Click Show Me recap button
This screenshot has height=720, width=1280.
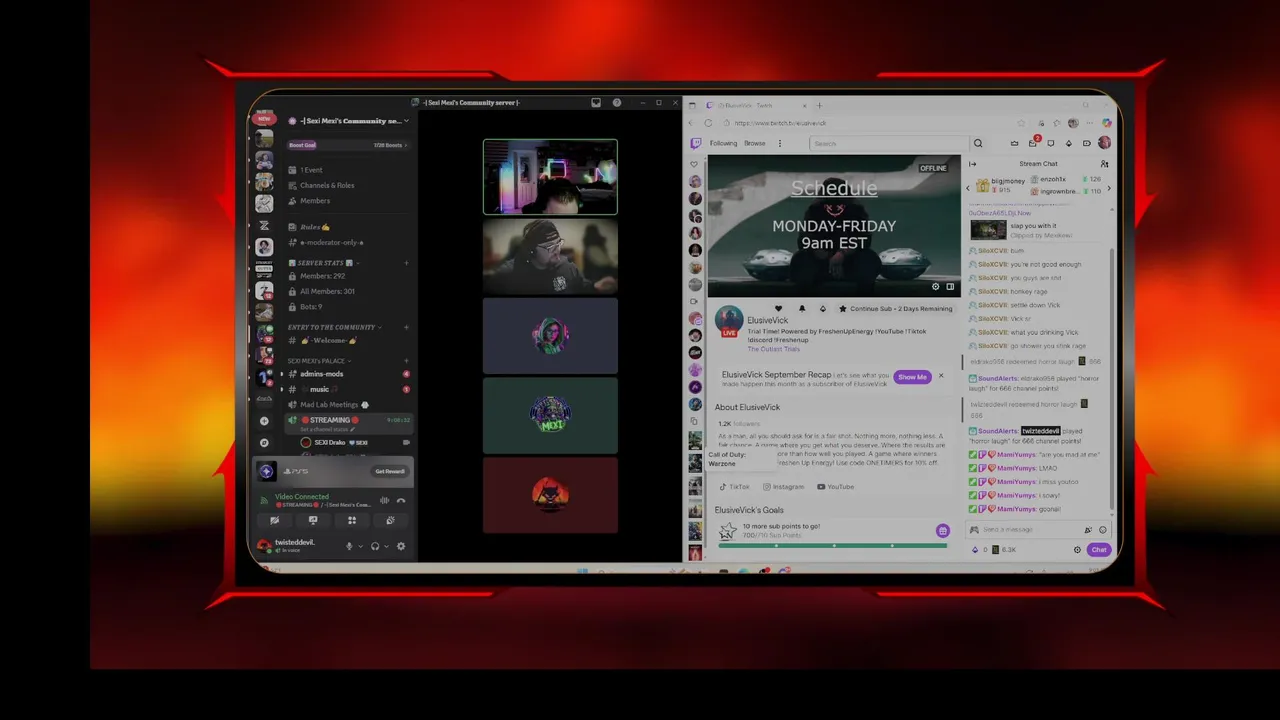[x=912, y=377]
